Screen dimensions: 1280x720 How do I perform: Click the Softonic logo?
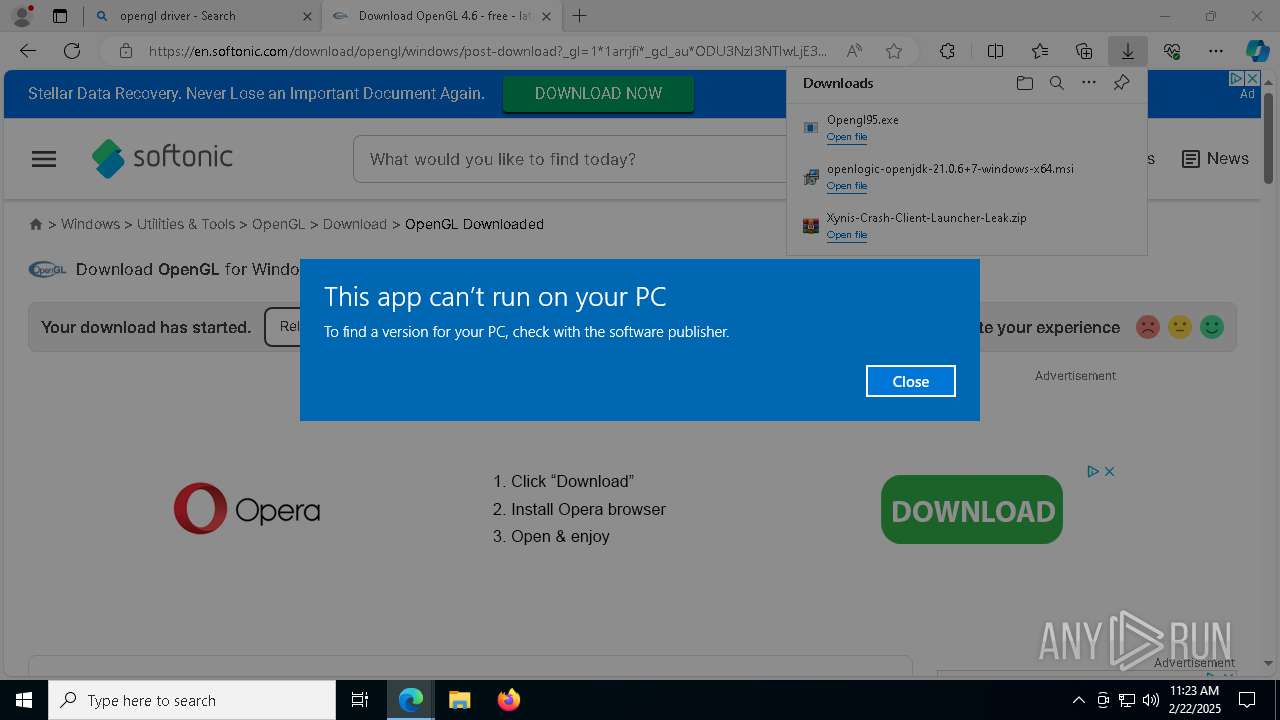tap(163, 158)
